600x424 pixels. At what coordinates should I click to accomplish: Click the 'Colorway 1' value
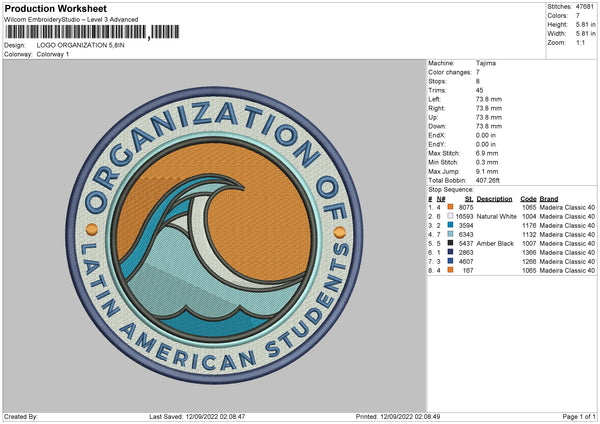click(x=53, y=54)
